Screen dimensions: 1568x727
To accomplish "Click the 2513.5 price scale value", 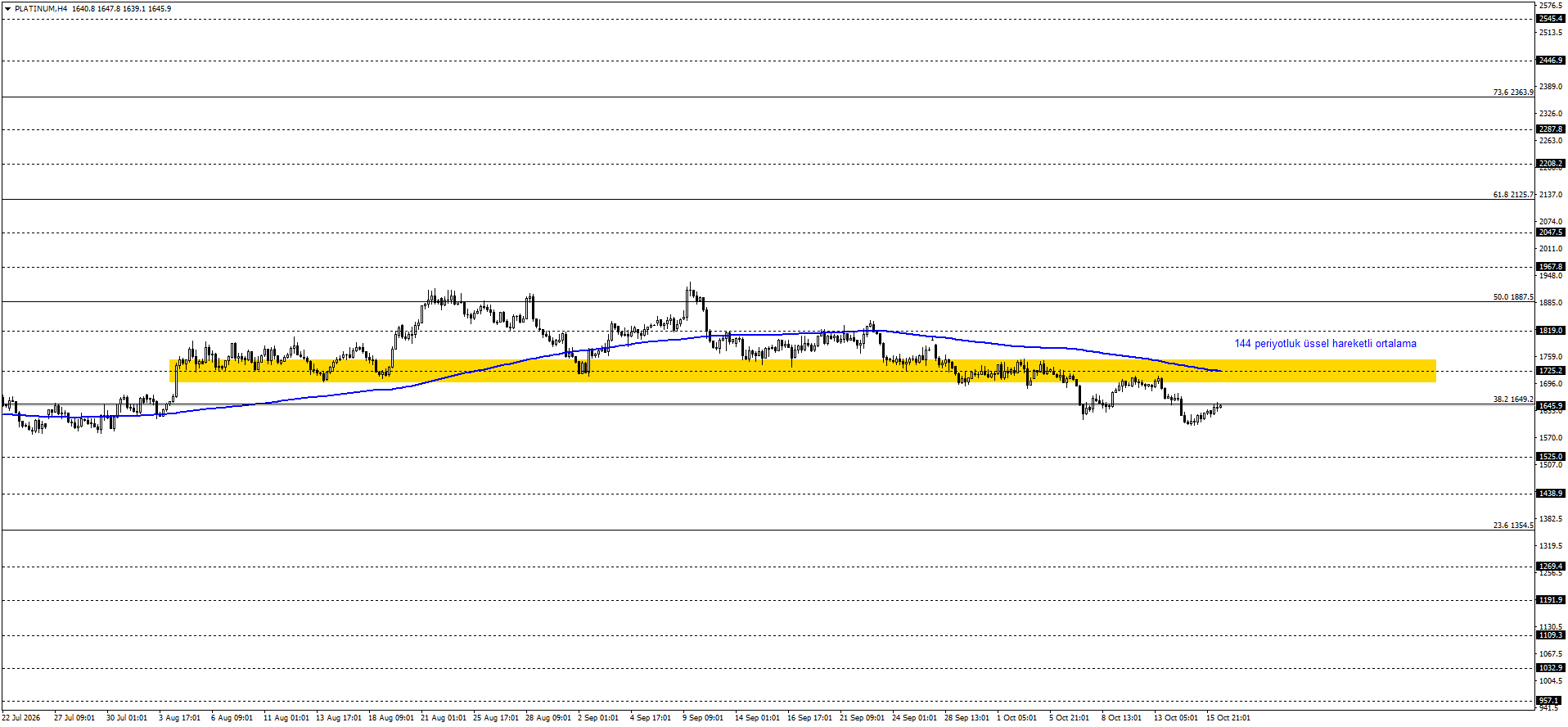I will click(x=1551, y=33).
